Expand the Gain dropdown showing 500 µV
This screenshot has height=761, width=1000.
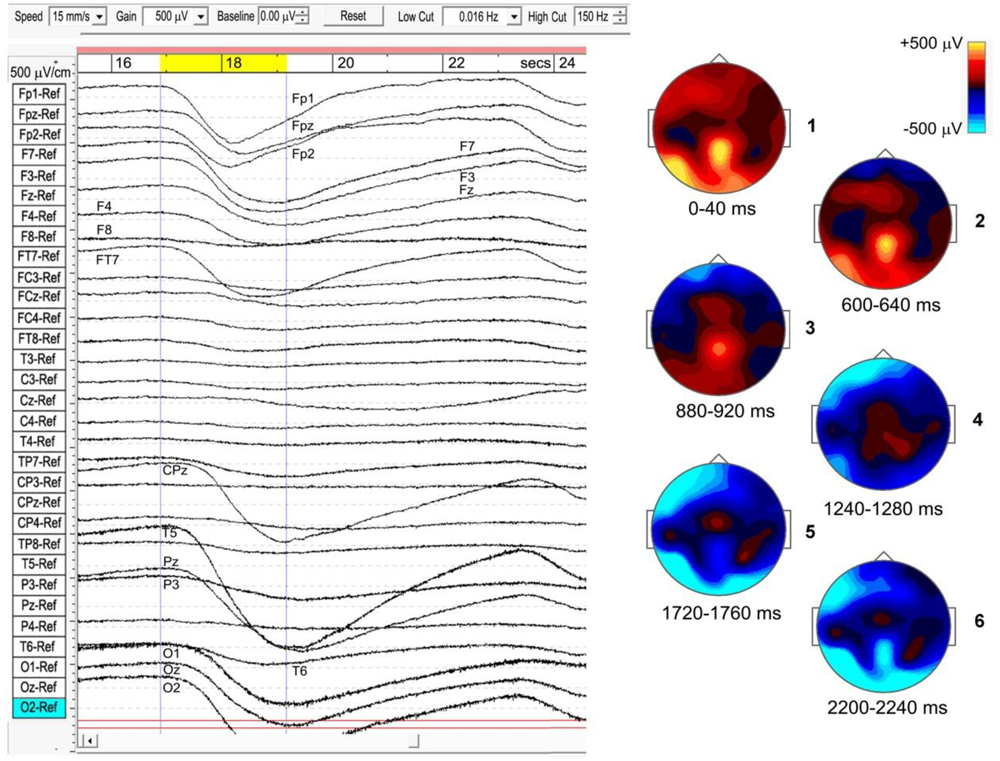click(174, 17)
